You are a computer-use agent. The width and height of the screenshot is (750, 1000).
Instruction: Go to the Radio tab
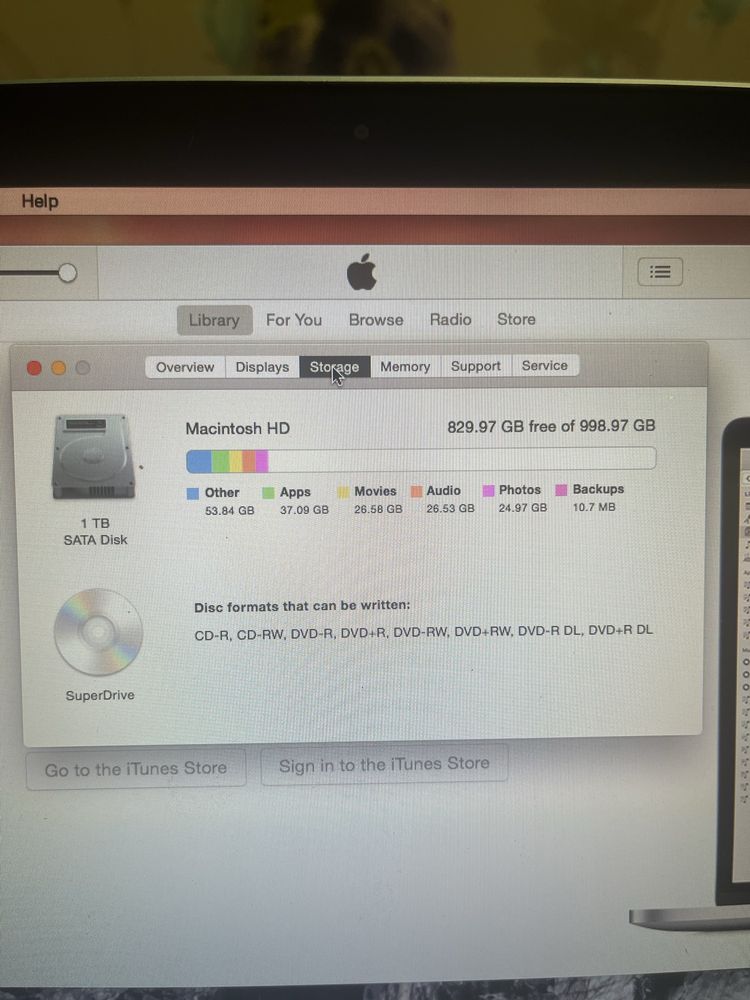click(x=450, y=319)
